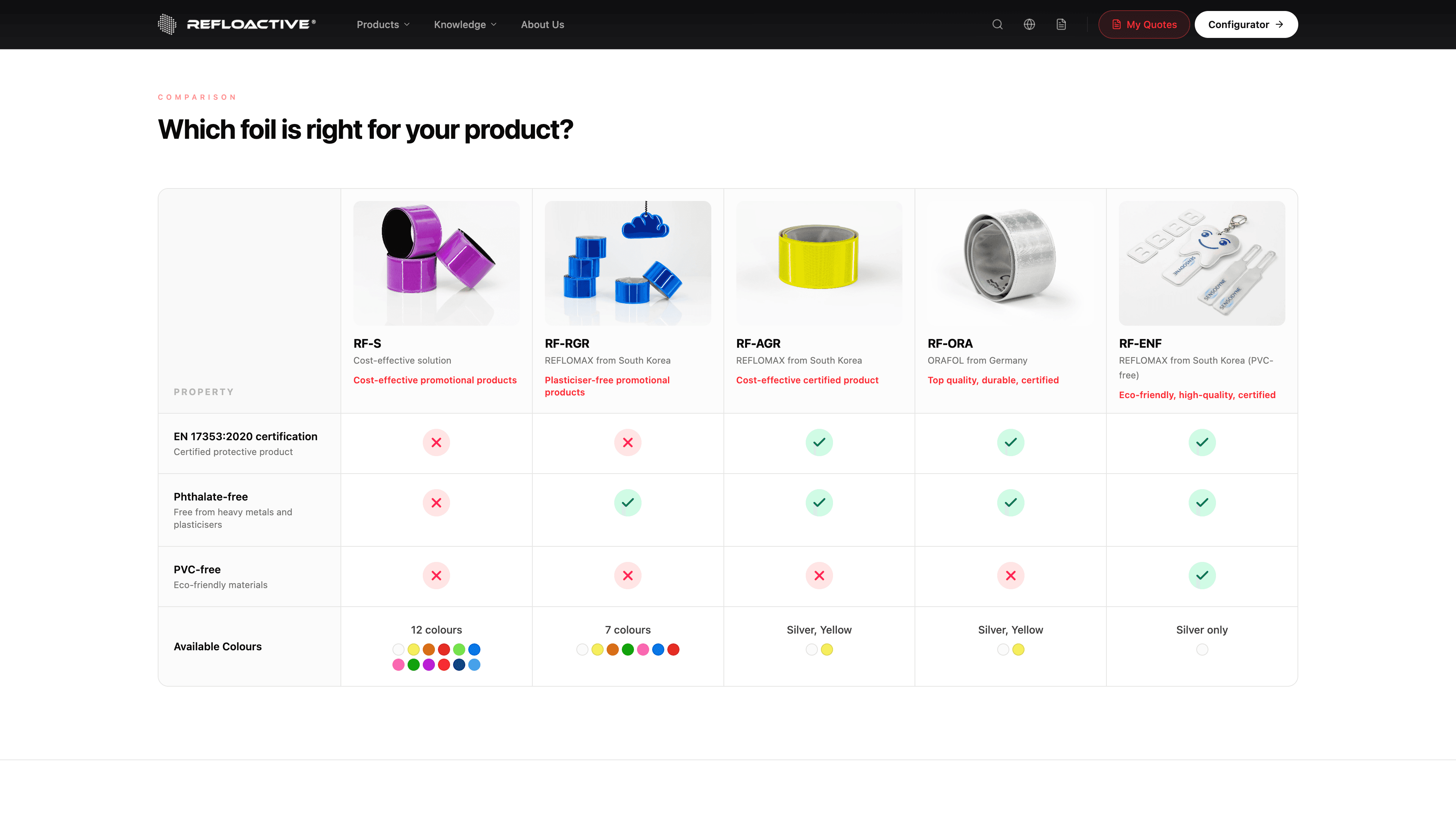Pick the light green swatch under 12 colours
This screenshot has height=819, width=1456.
pos(459,650)
